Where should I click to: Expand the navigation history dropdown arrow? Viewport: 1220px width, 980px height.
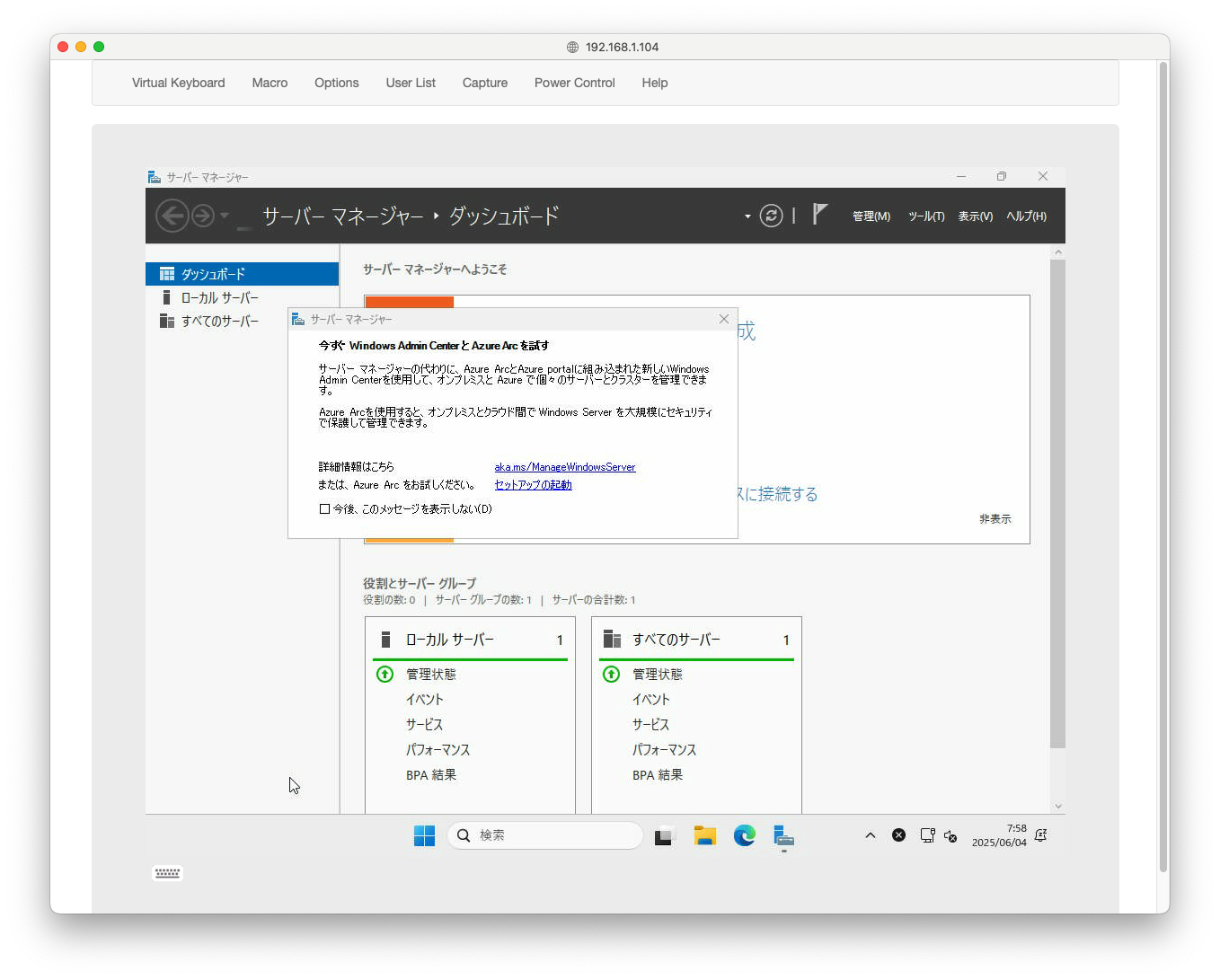[x=225, y=216]
